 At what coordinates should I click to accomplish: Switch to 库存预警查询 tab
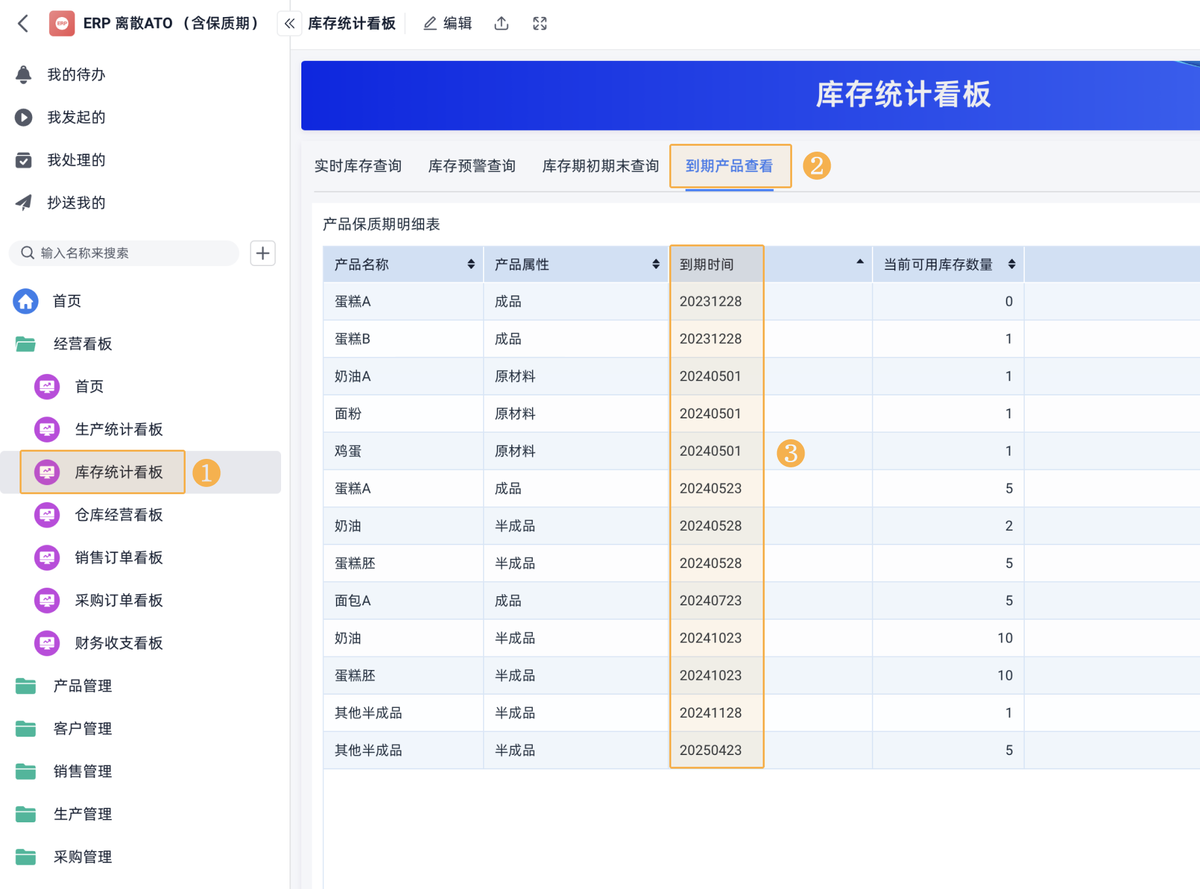[472, 166]
